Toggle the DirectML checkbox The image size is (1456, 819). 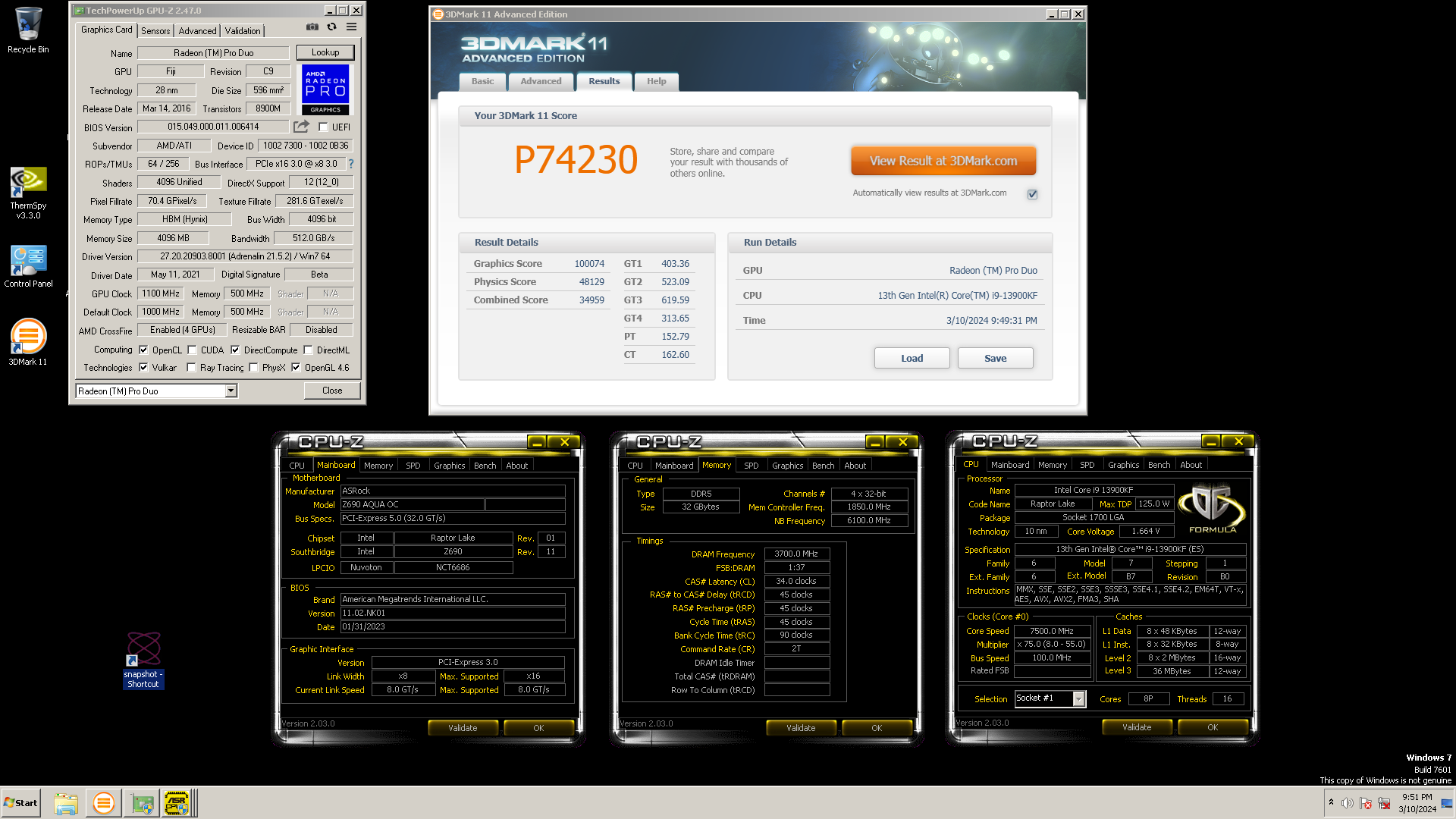click(308, 350)
